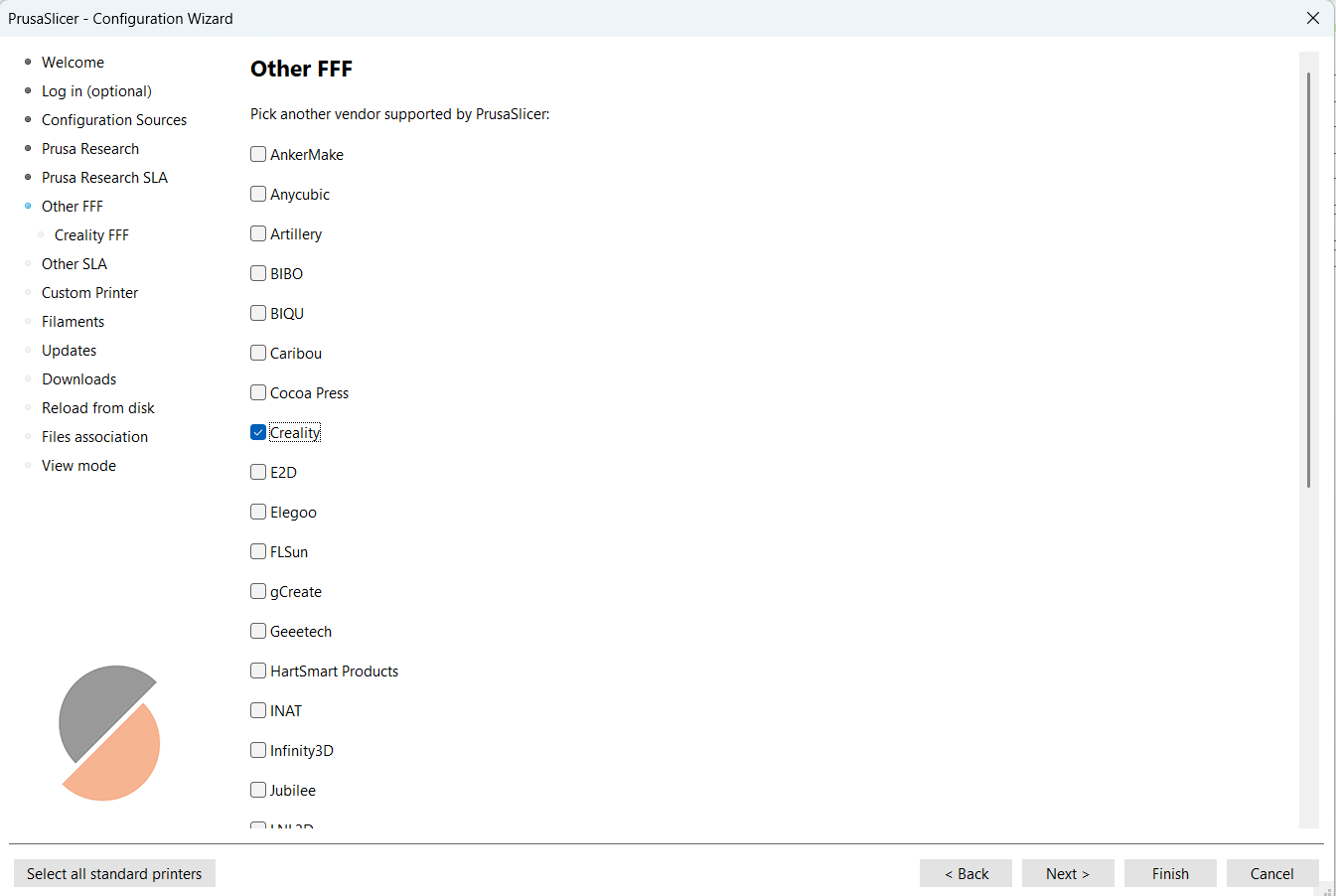Image resolution: width=1336 pixels, height=896 pixels.
Task: Jump to Configuration Sources step
Action: point(113,120)
